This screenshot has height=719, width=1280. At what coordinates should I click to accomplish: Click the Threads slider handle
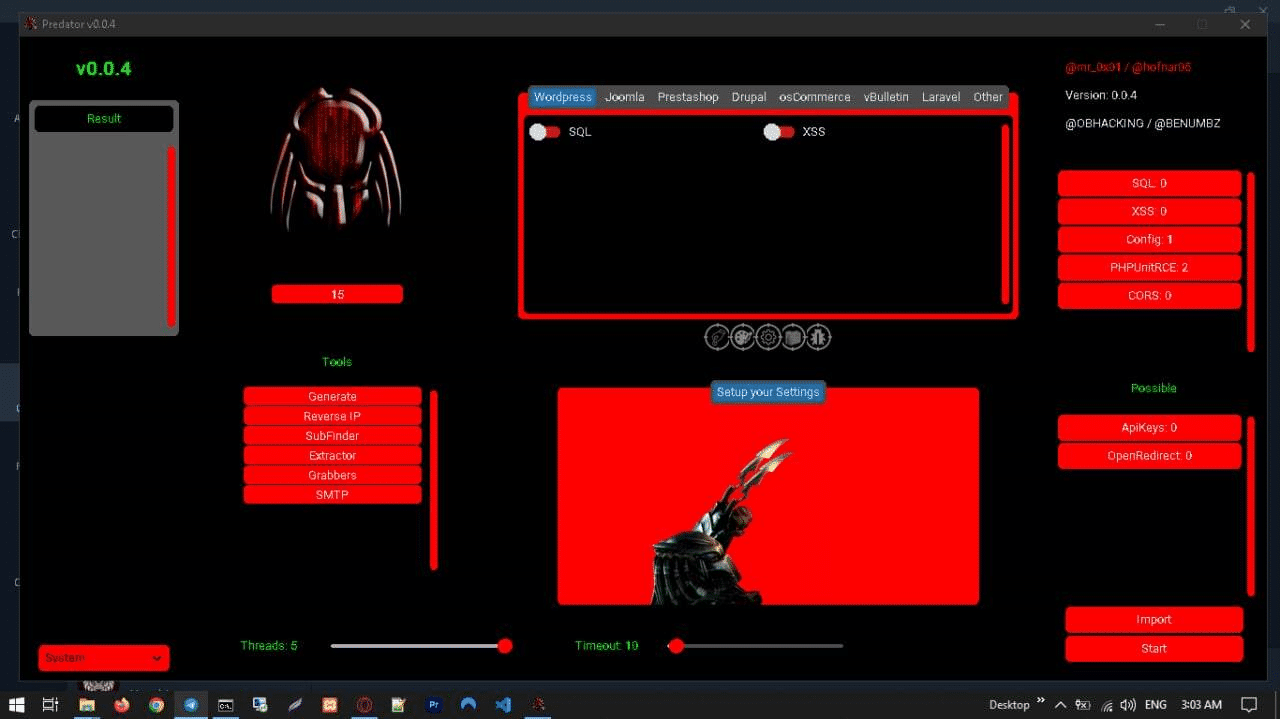[x=505, y=646]
